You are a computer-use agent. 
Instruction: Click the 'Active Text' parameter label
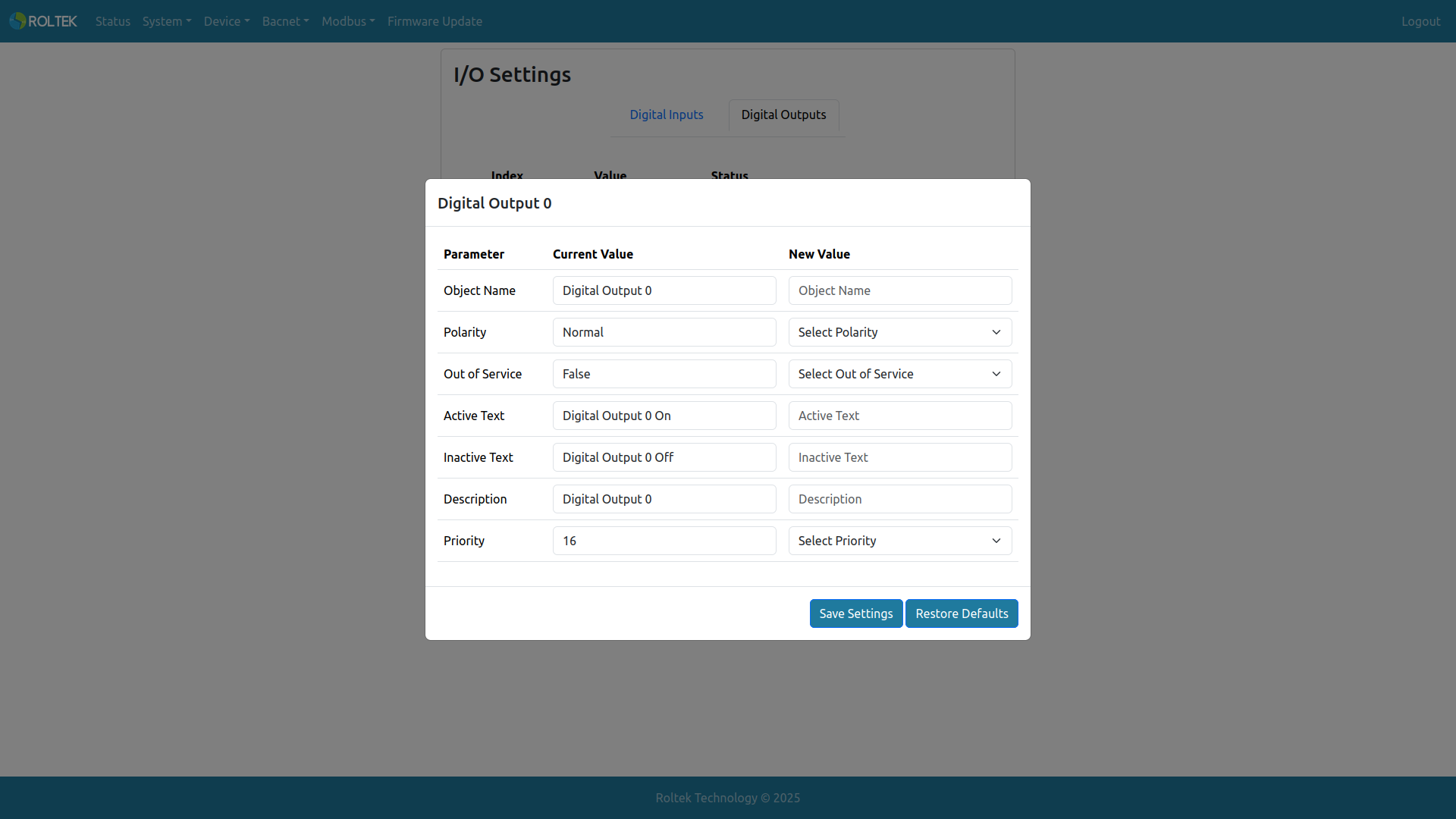474,416
